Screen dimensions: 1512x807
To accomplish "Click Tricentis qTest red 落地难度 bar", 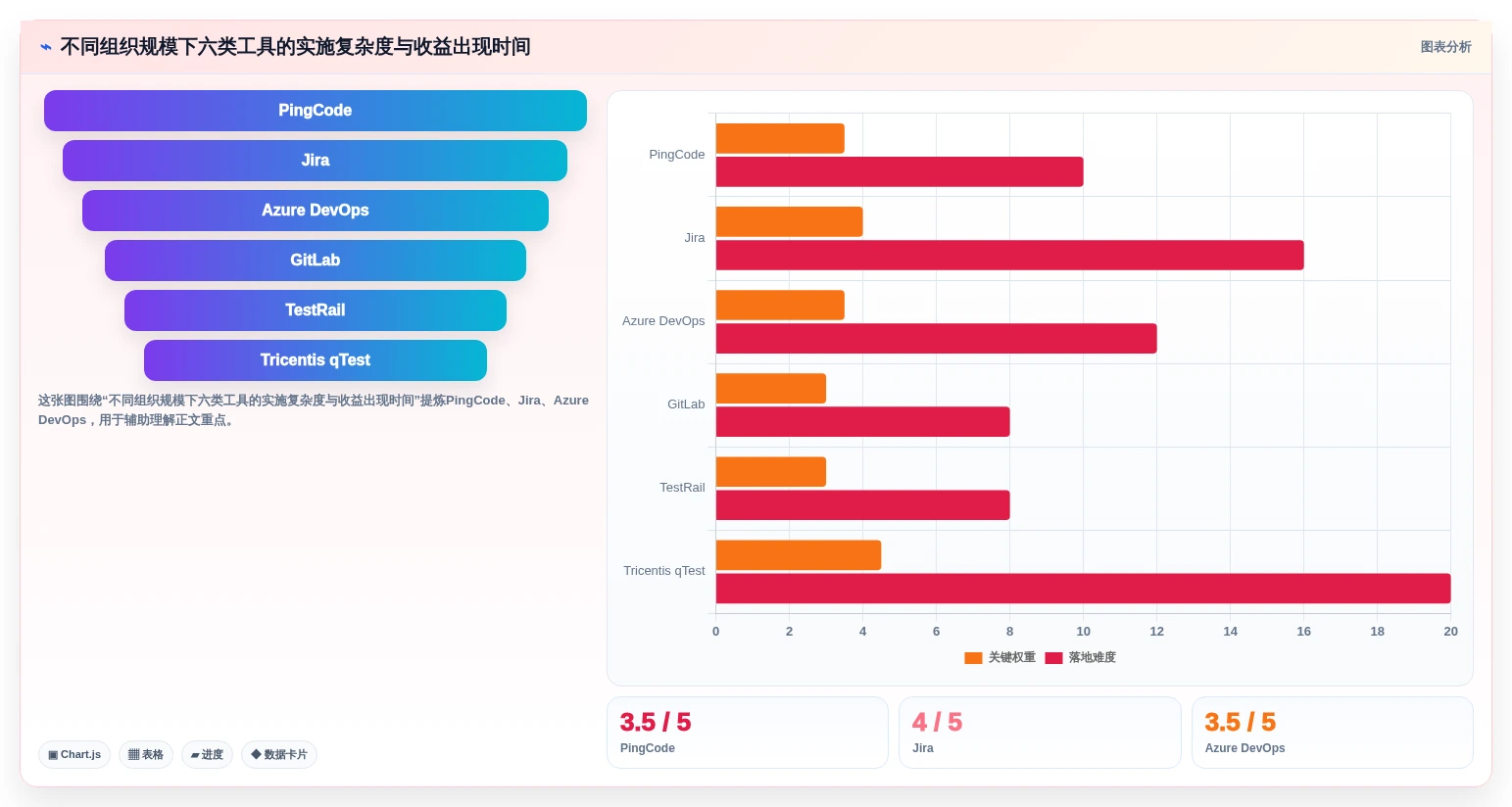I will (x=1084, y=589).
